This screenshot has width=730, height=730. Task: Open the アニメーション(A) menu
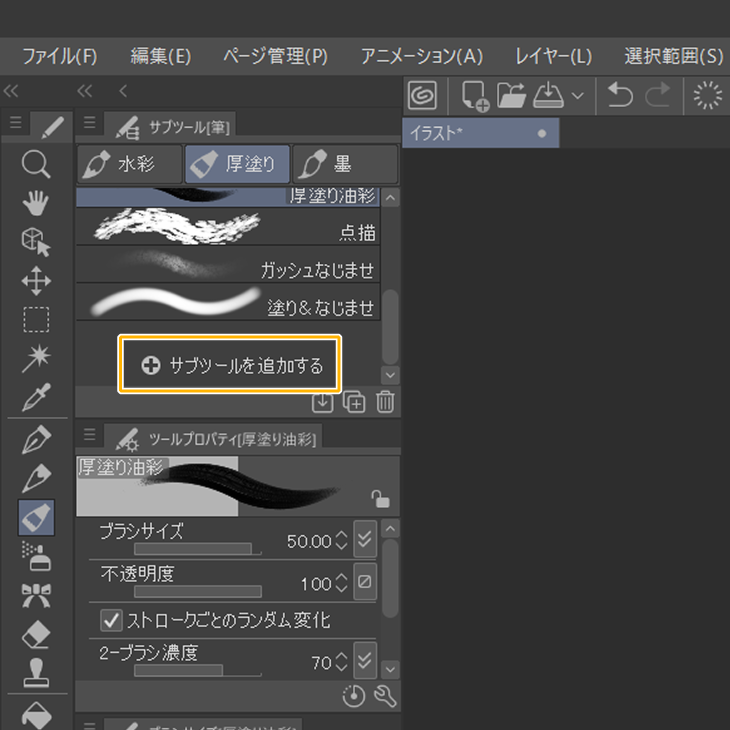click(422, 56)
